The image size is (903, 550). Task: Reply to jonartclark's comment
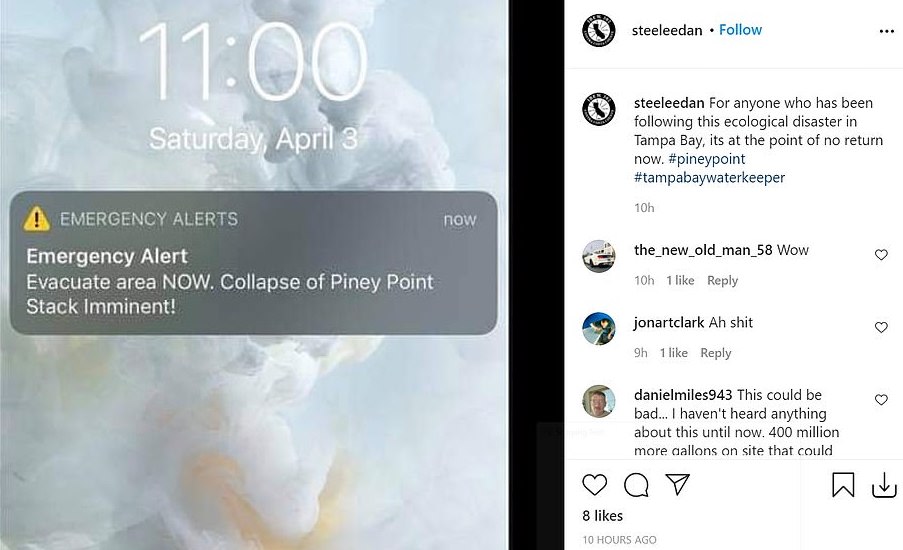click(x=716, y=353)
